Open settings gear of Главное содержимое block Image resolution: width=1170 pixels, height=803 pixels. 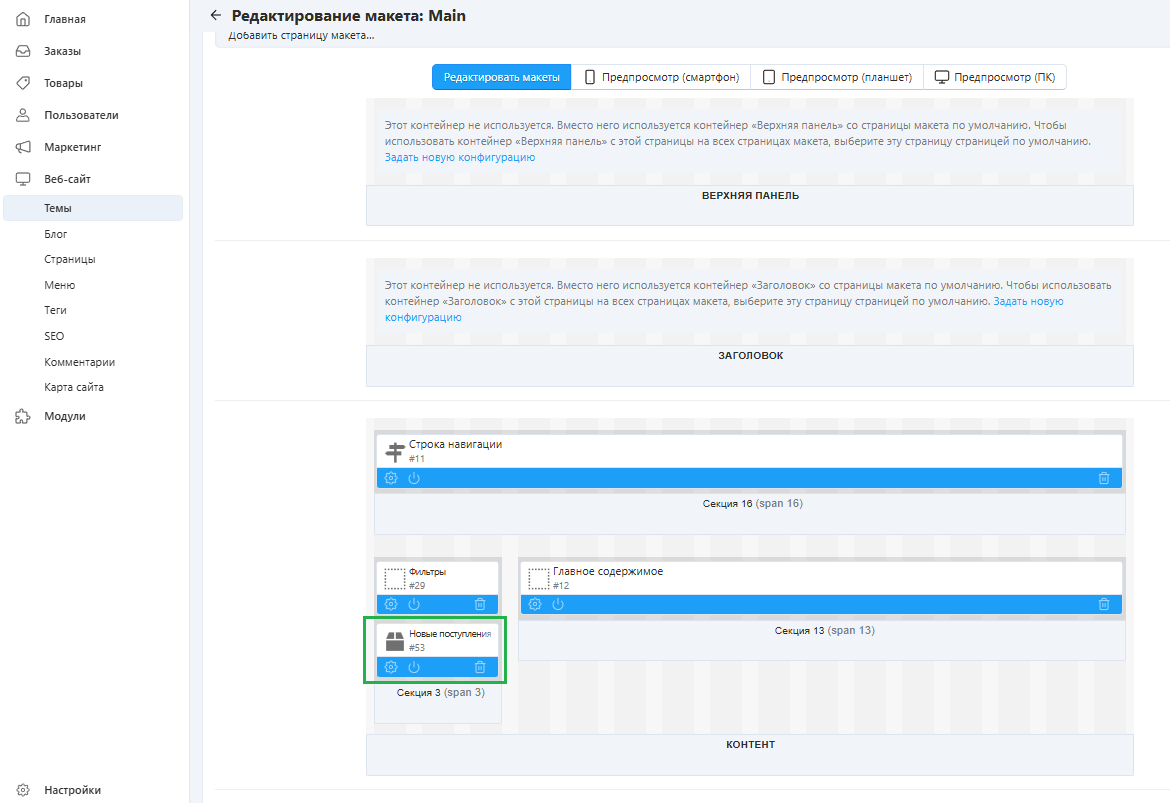pos(535,604)
